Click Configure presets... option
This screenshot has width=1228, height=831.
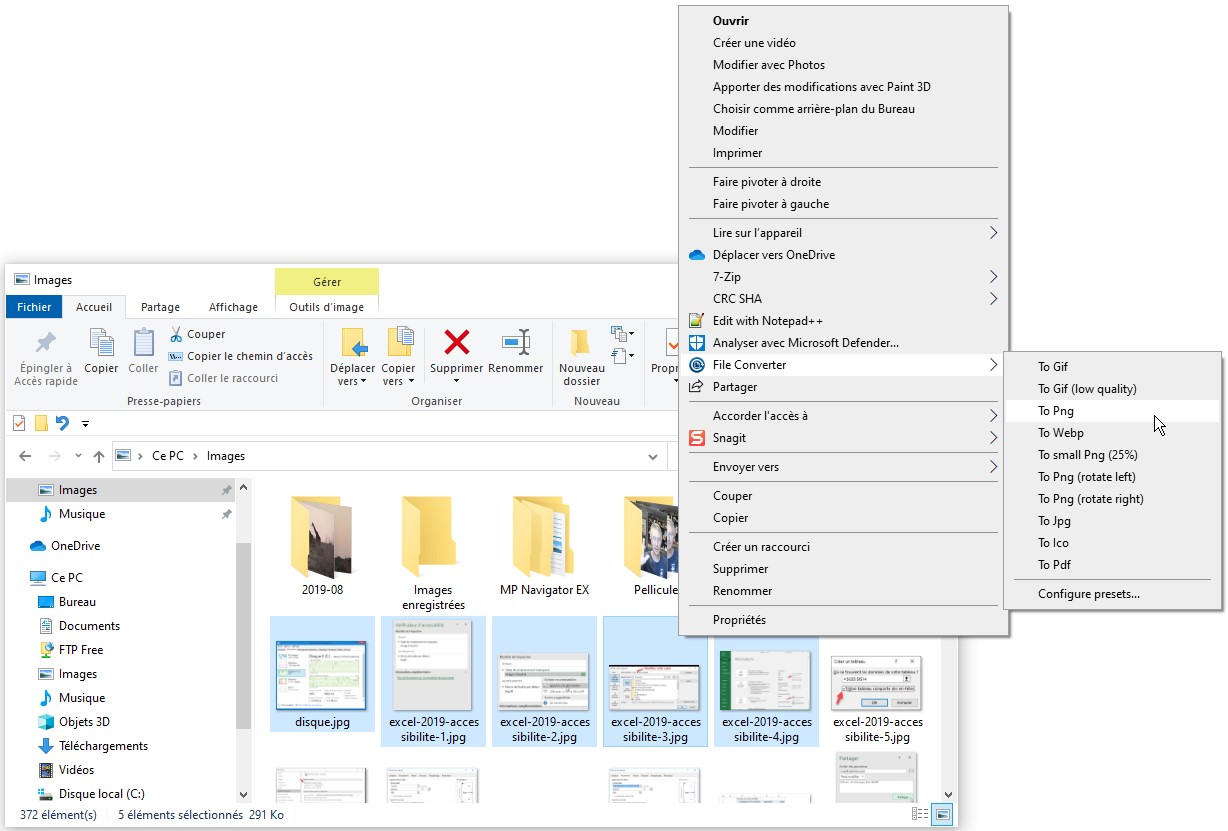(x=1088, y=594)
